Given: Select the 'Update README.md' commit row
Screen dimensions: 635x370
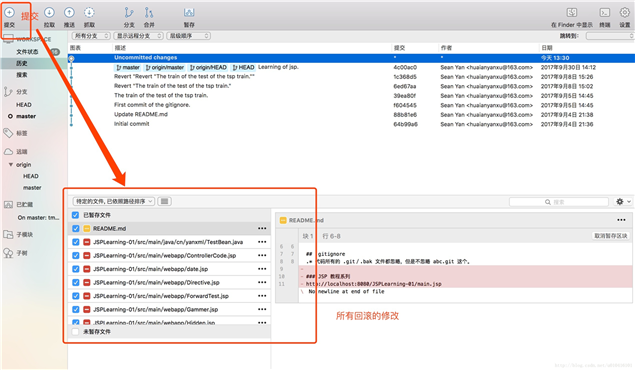Looking at the screenshot, I should point(352,115).
